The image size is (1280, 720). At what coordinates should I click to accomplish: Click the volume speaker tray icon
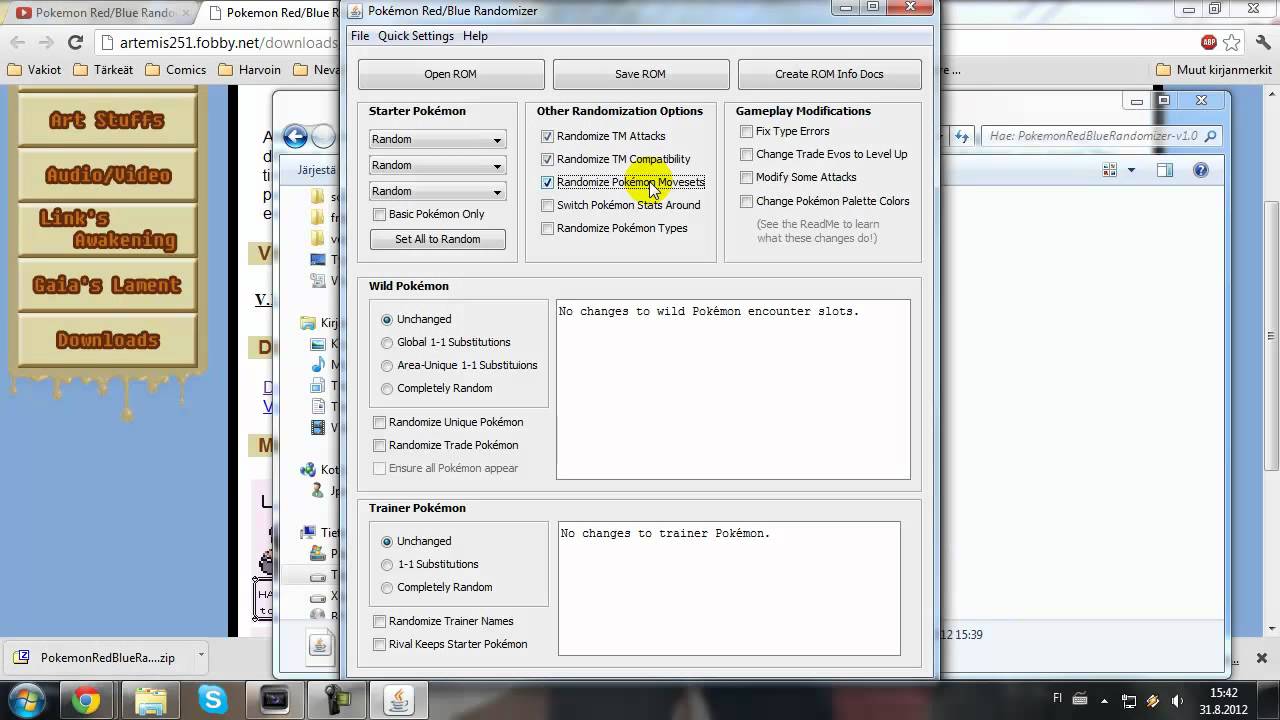point(1177,701)
